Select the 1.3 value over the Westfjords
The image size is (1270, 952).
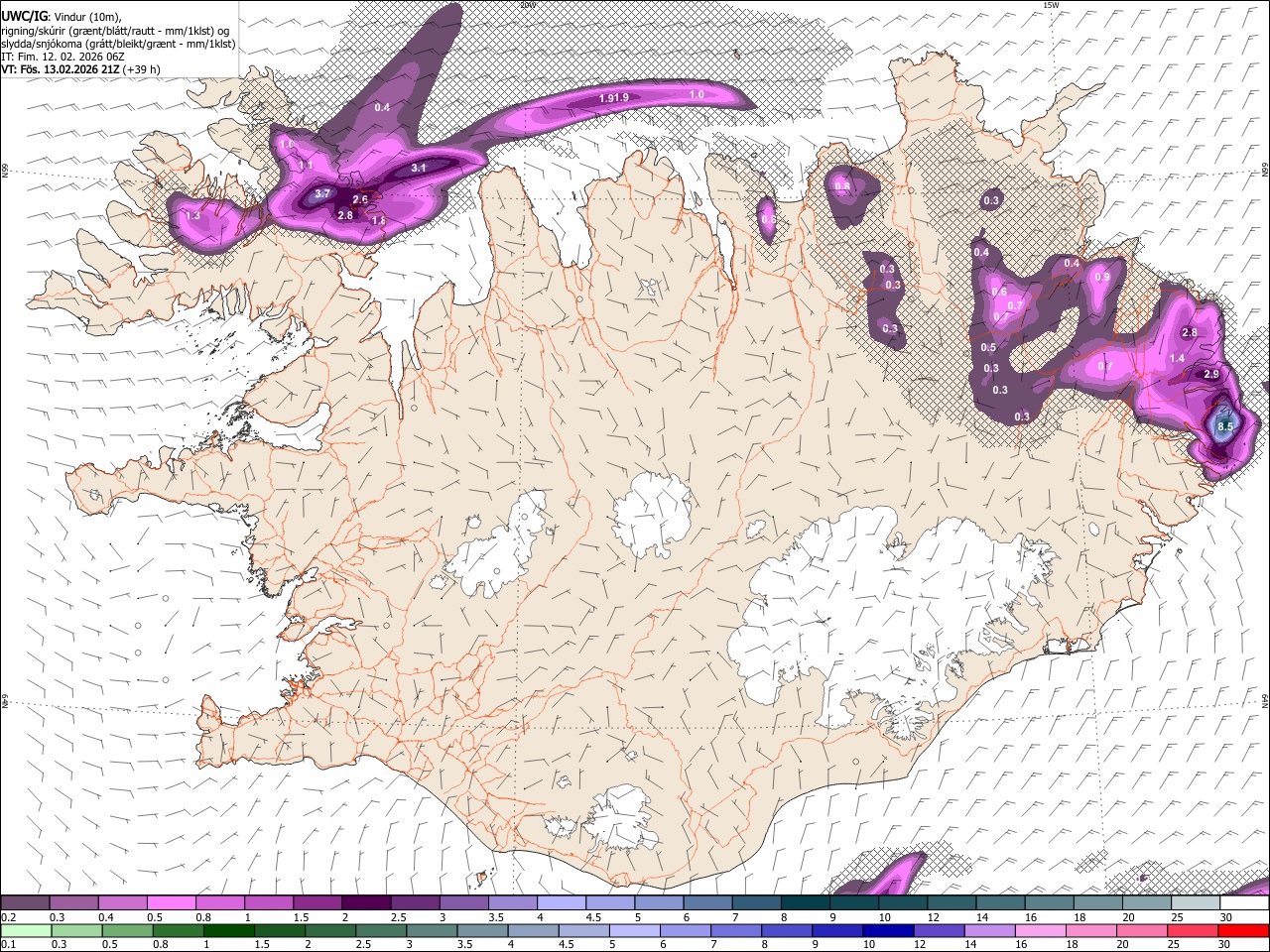(x=193, y=215)
